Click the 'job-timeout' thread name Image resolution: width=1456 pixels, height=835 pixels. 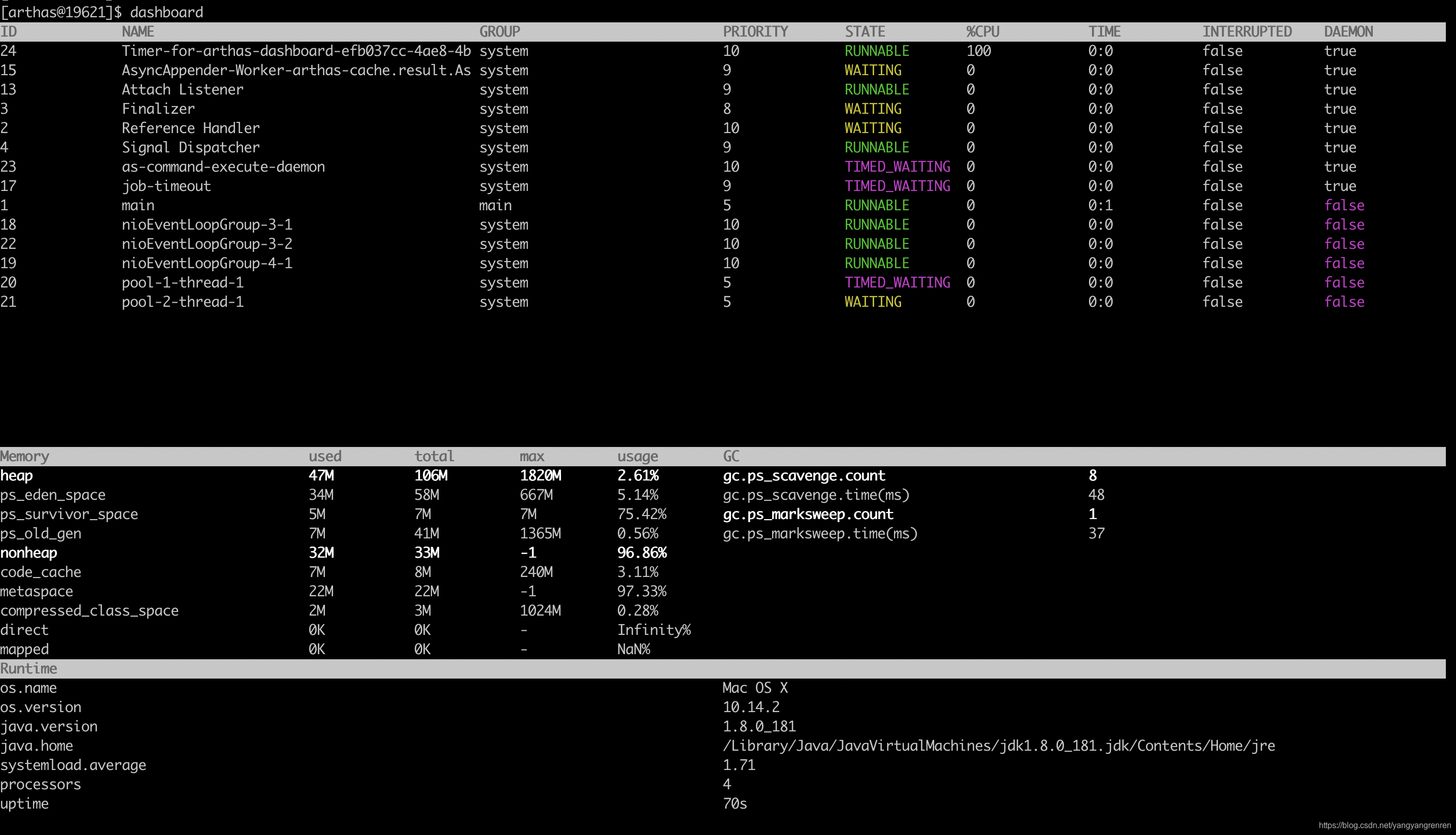(166, 186)
